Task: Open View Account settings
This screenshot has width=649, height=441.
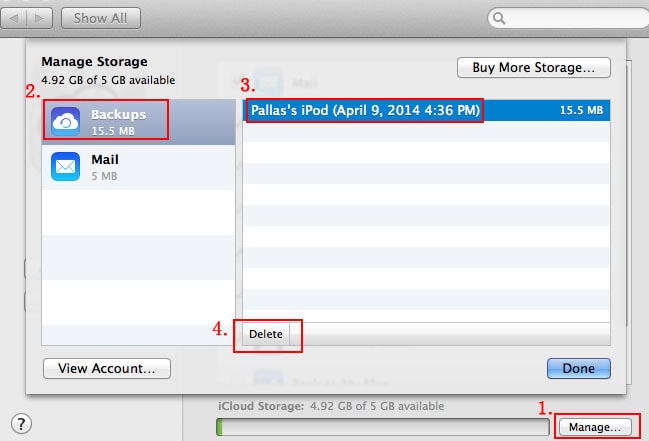Action: coord(107,368)
